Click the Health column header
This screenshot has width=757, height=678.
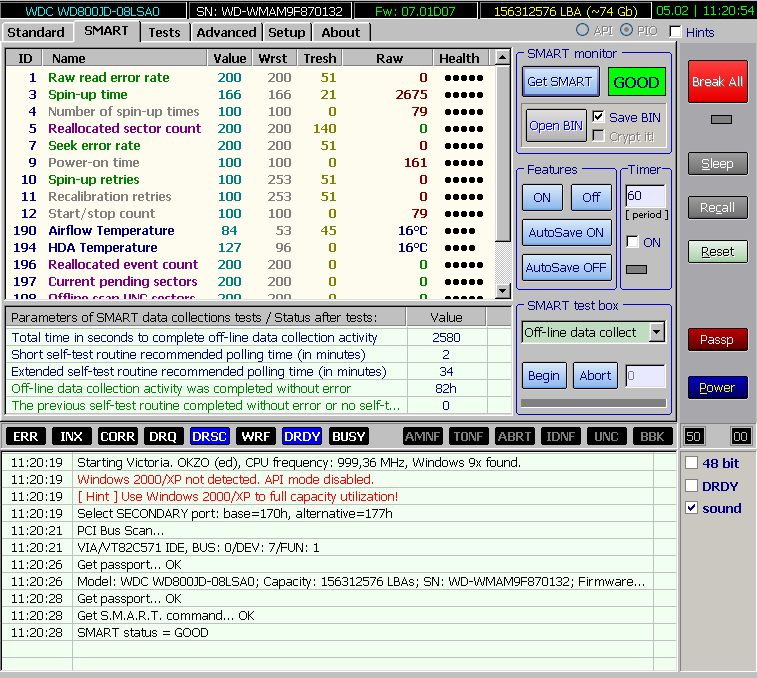[x=461, y=58]
